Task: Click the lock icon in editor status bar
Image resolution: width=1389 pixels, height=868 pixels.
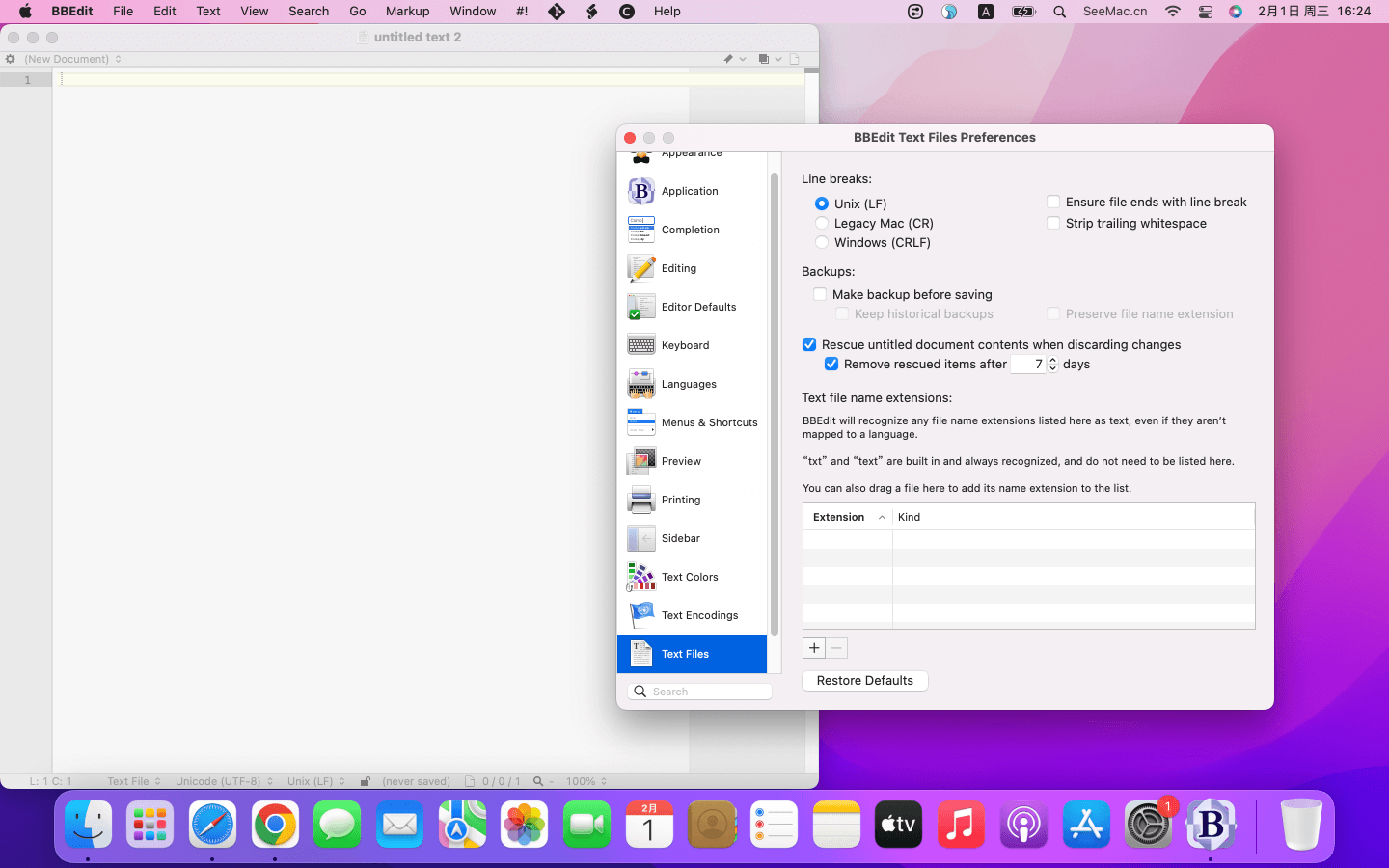Action: pyautogui.click(x=366, y=781)
